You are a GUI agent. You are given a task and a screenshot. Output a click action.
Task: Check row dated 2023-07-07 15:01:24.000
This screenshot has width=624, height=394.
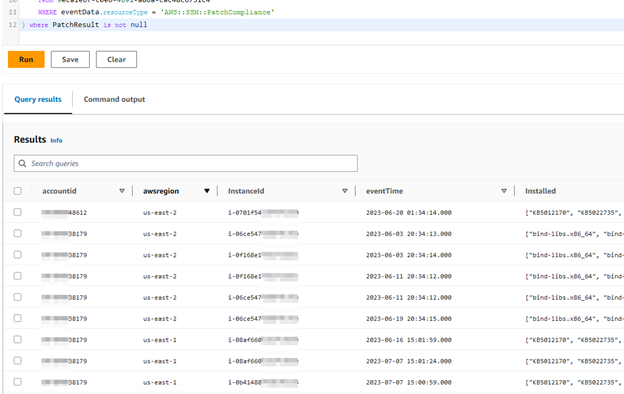(18, 361)
